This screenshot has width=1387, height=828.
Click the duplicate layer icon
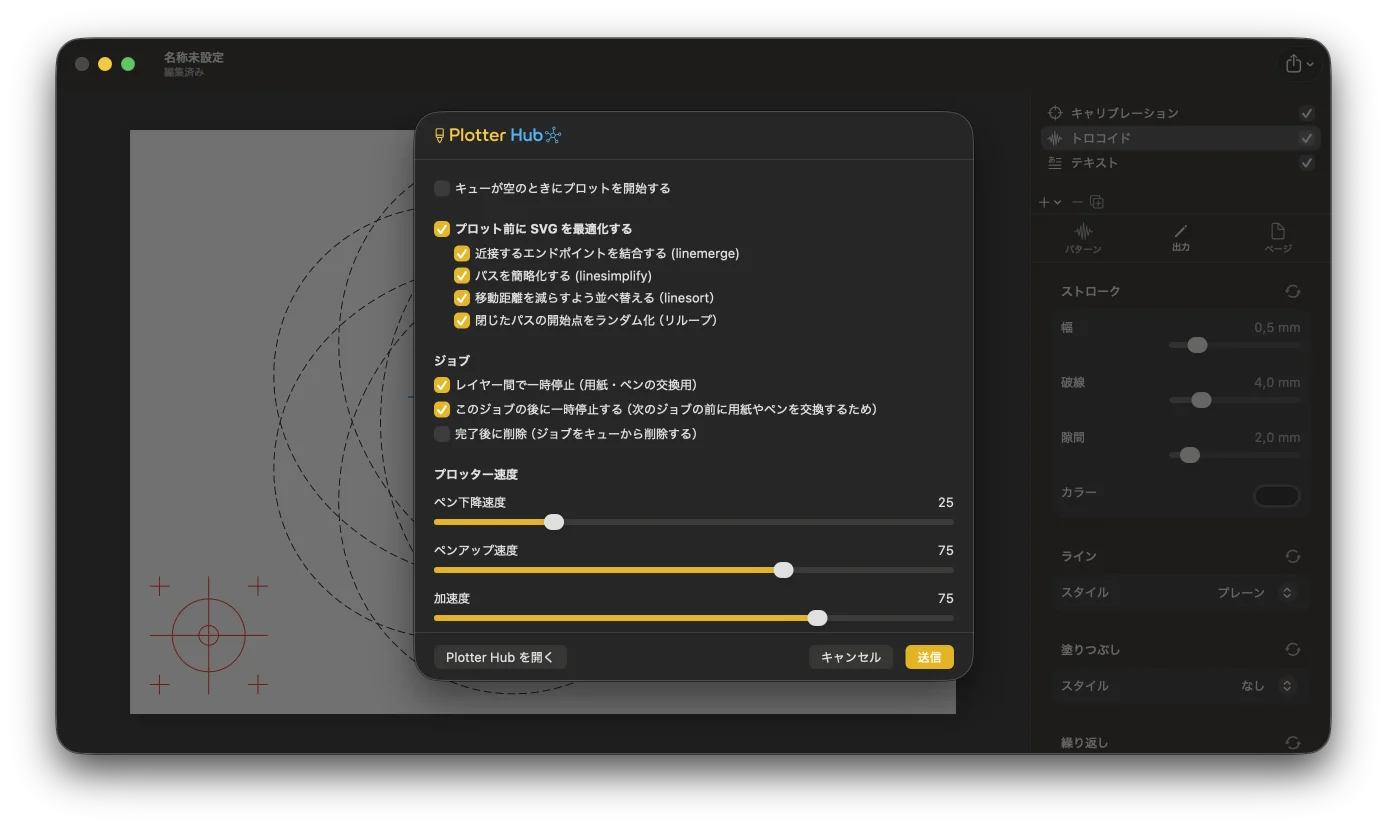pos(1097,202)
